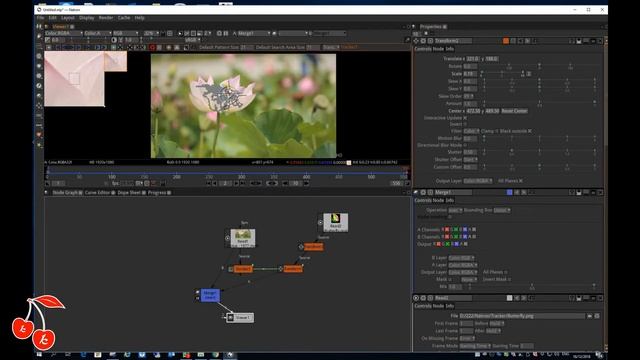Open the Color.A alpha channel dropdown

(98, 33)
